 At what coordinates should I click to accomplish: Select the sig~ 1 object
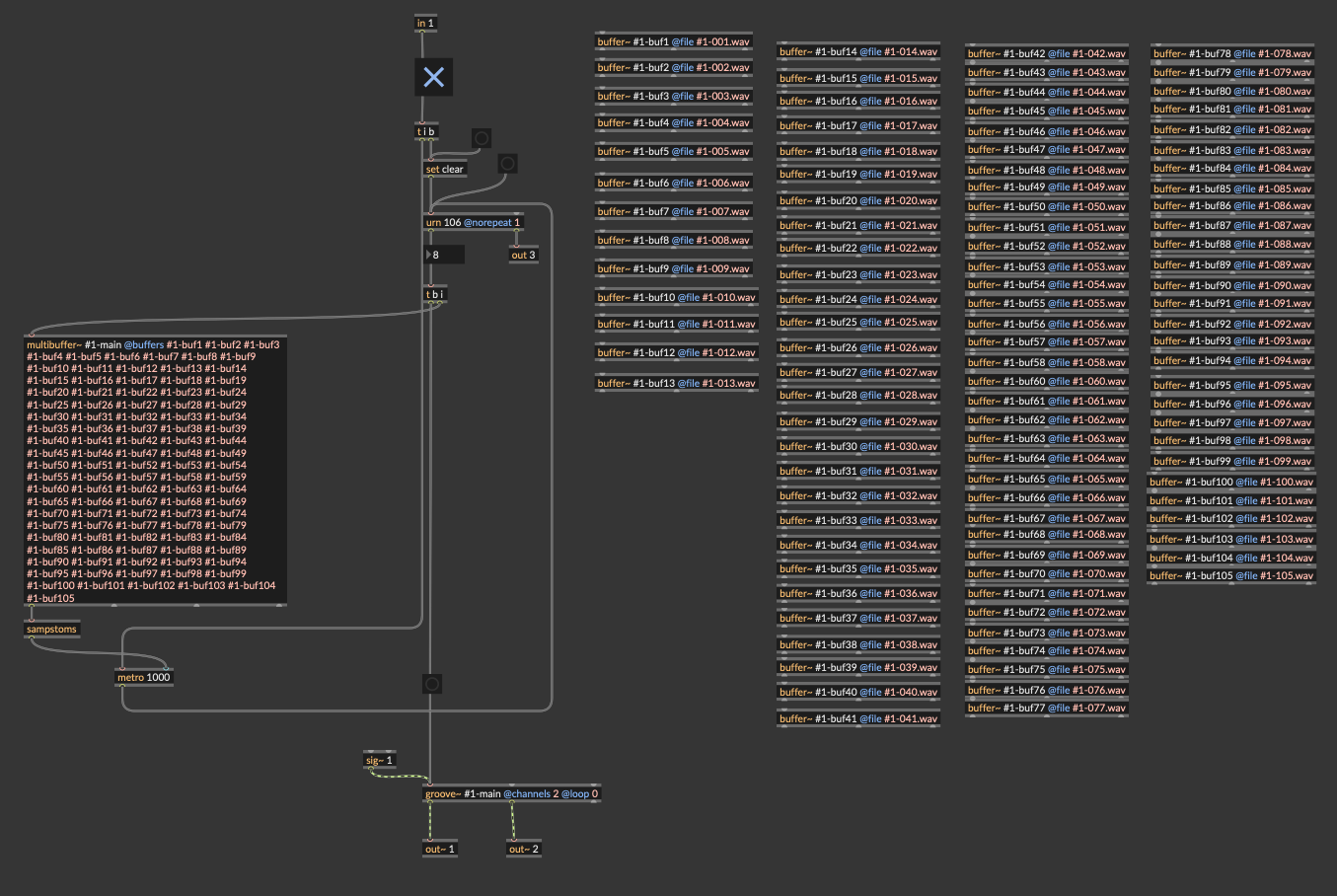[380, 760]
